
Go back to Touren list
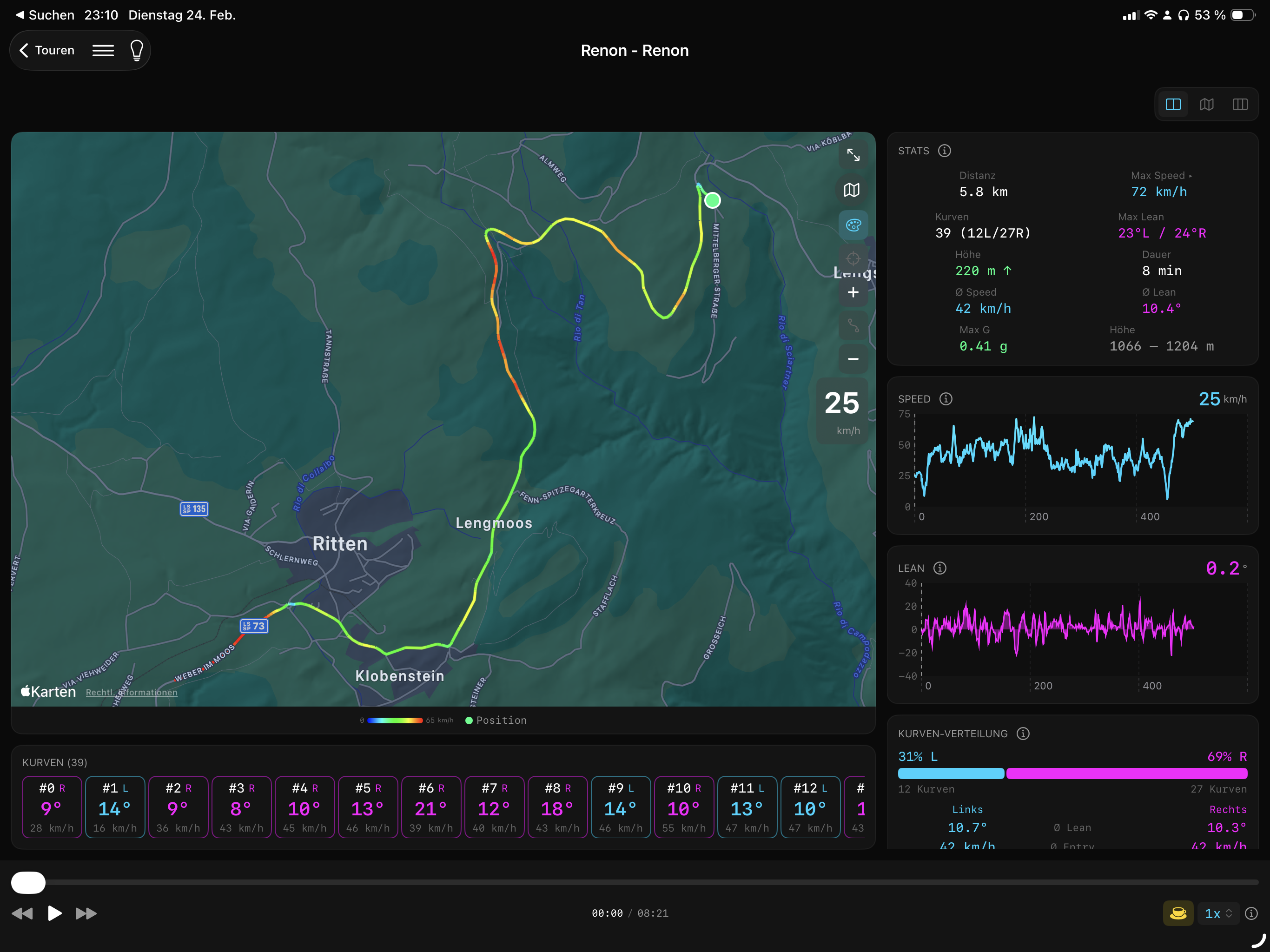pyautogui.click(x=47, y=51)
